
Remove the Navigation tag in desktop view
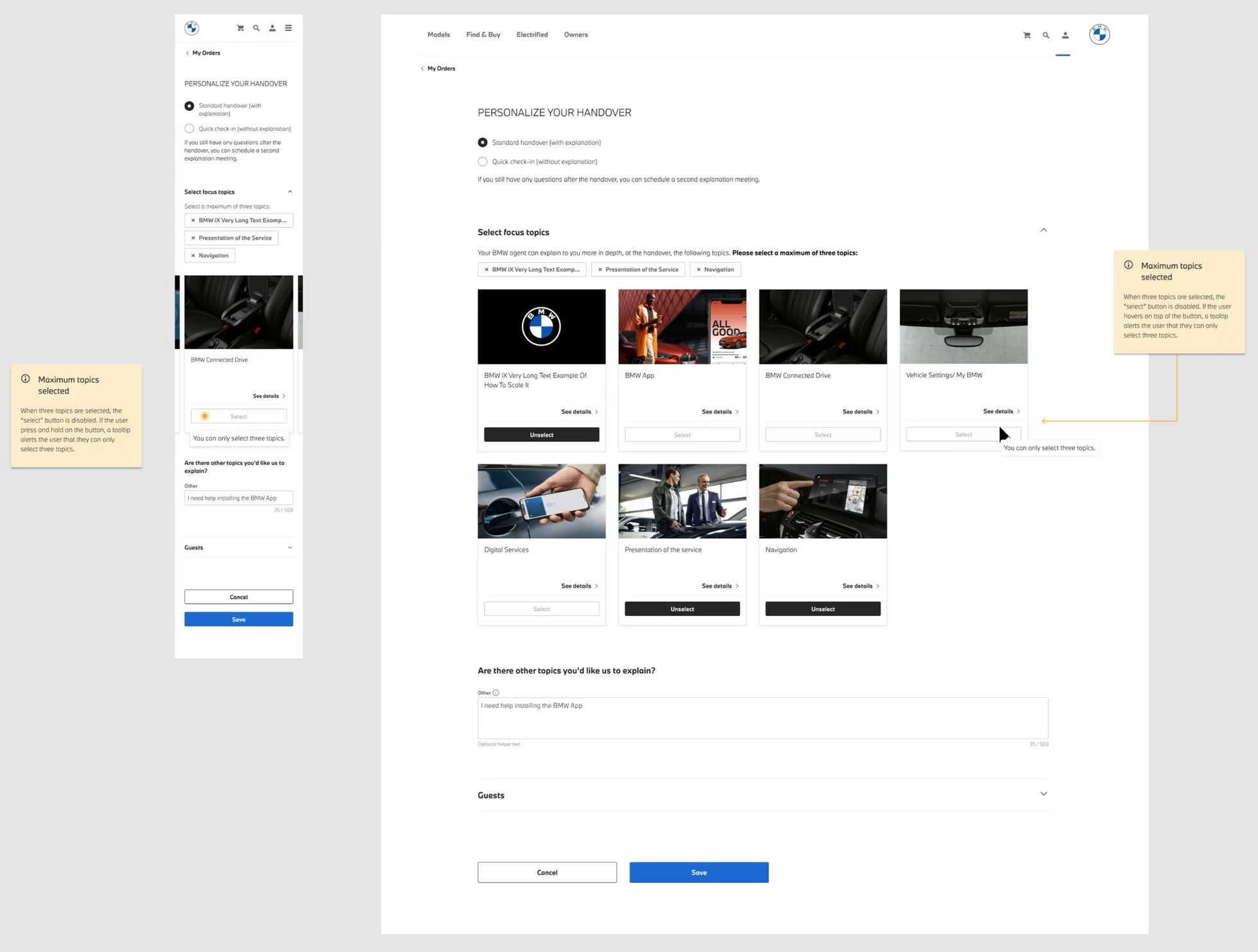[699, 269]
